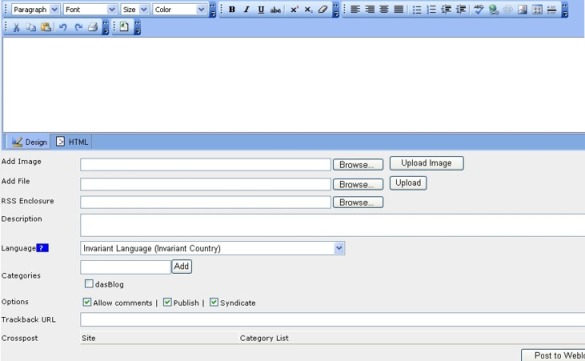This screenshot has width=585, height=361.
Task: Apply subscript formatting
Action: click(x=308, y=9)
